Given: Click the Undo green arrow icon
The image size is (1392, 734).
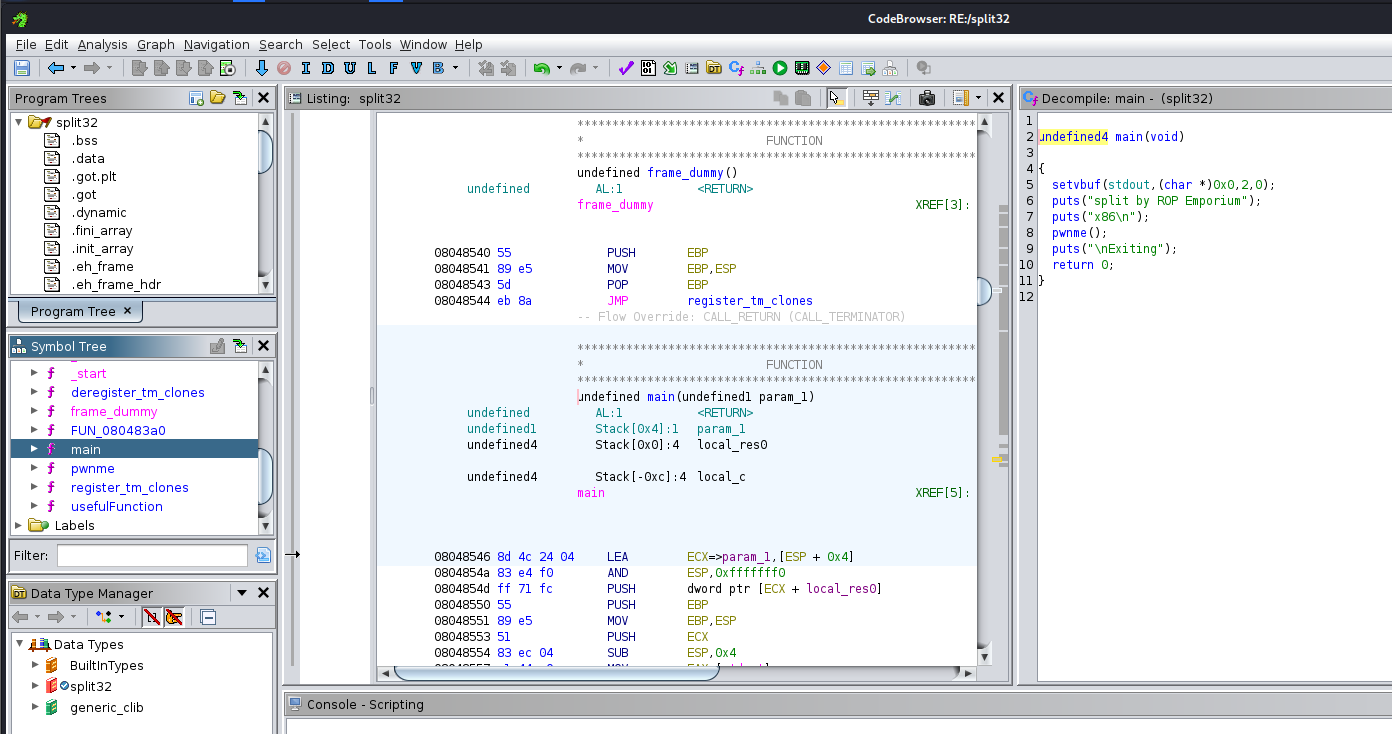Looking at the screenshot, I should click(541, 68).
